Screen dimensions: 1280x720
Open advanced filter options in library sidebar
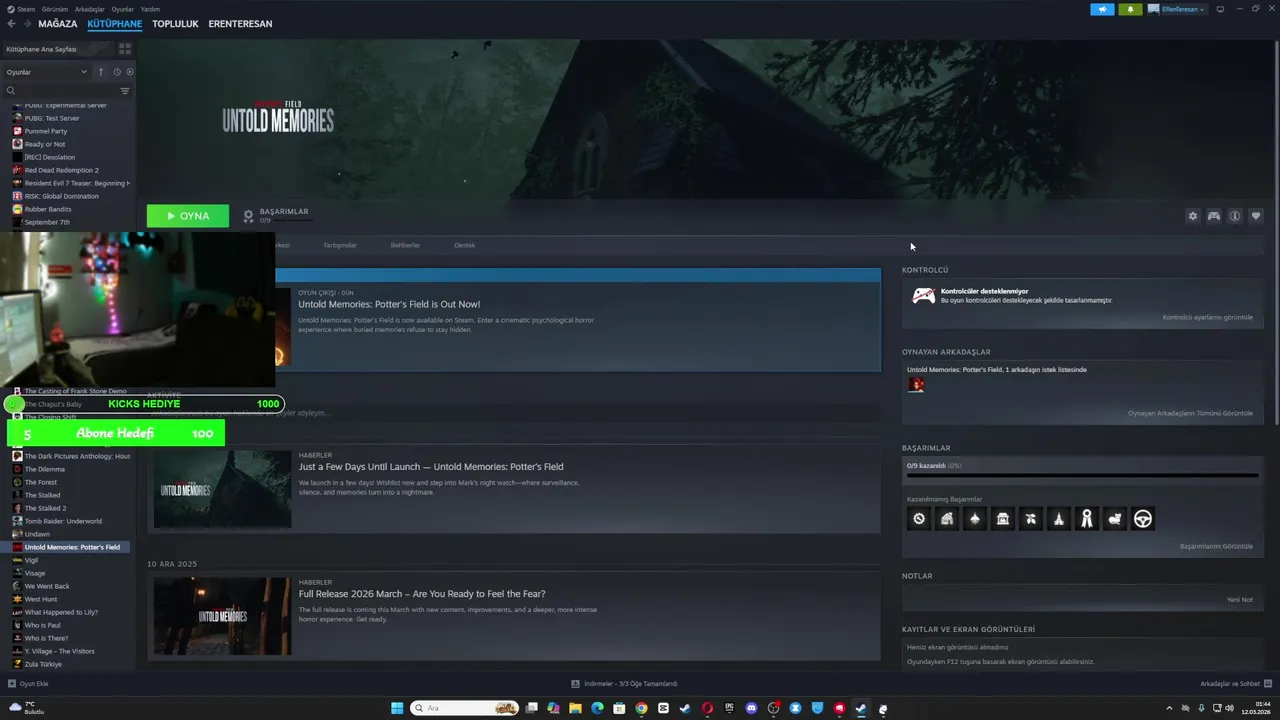point(125,91)
